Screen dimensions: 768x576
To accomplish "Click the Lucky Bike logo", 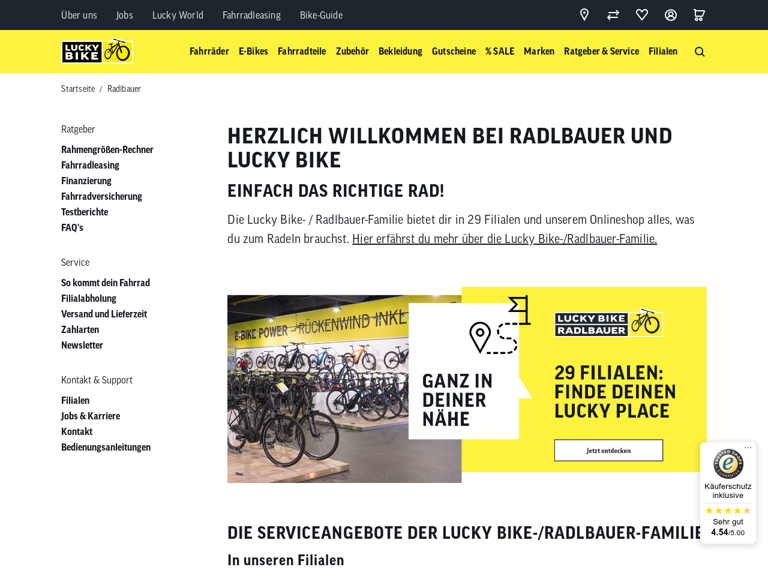I will (x=96, y=51).
